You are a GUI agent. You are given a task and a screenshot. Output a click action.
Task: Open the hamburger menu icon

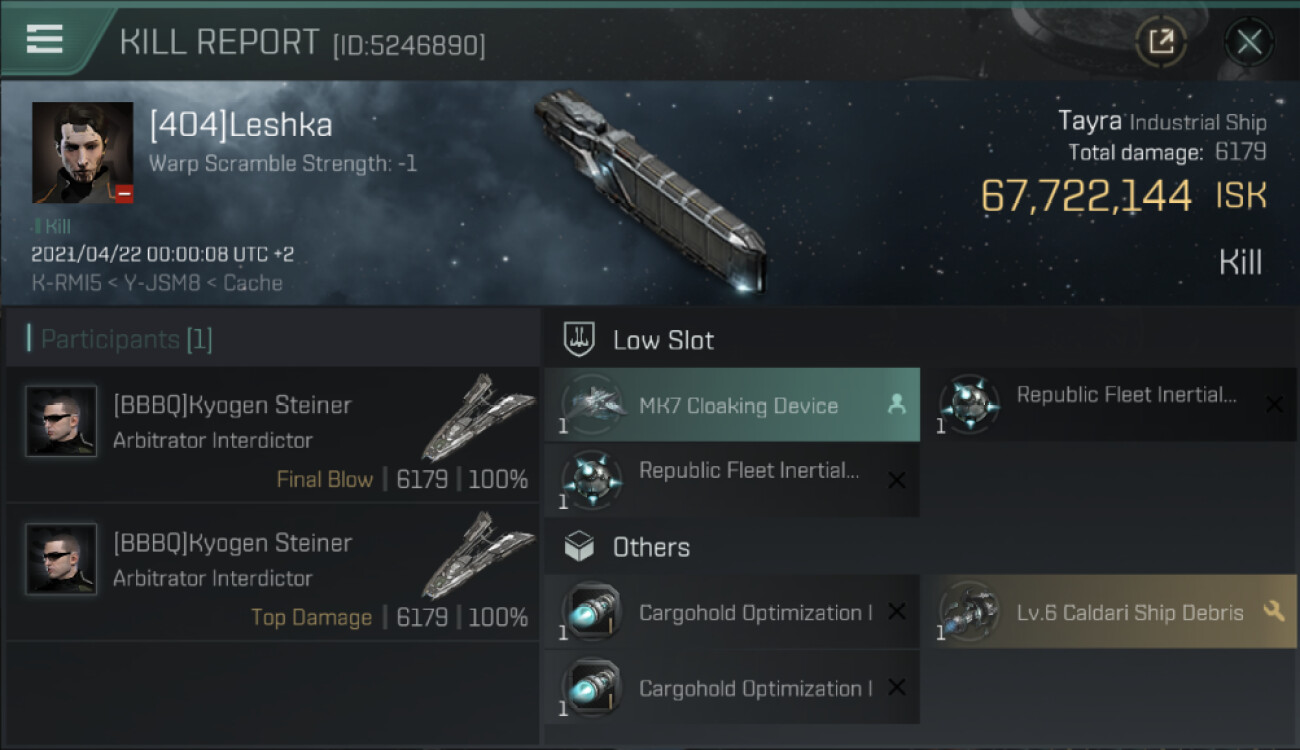point(45,40)
